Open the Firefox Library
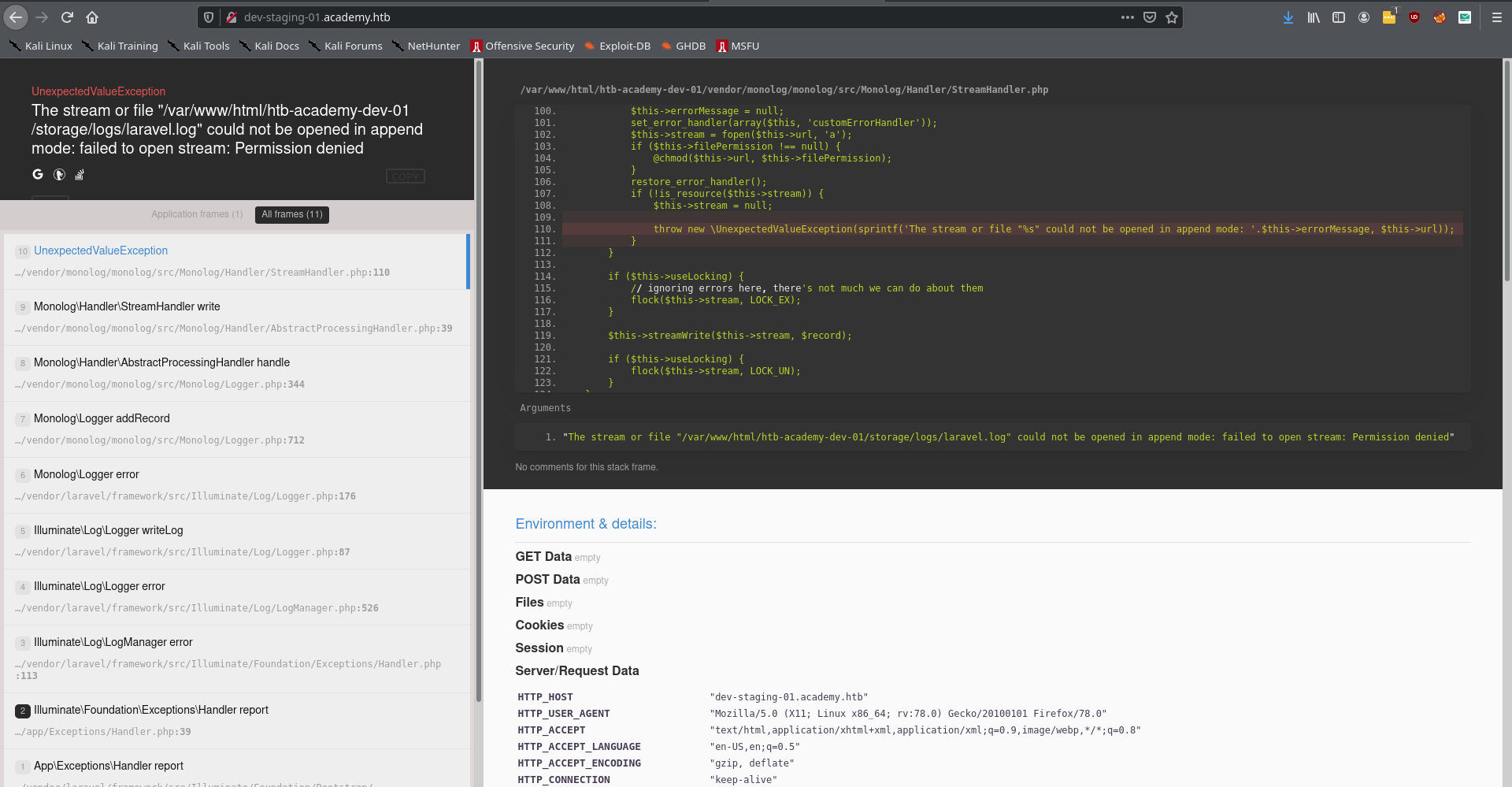 (x=1314, y=17)
